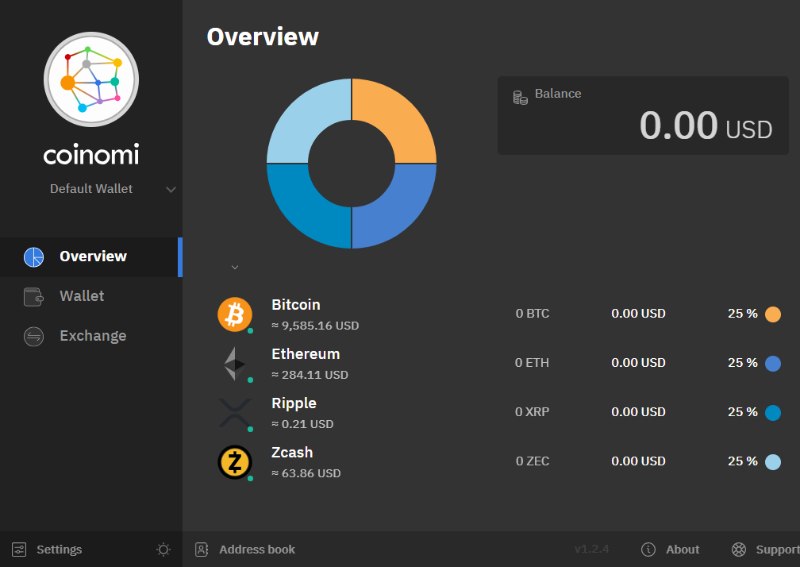The height and width of the screenshot is (567, 800).
Task: Select the Bitcoin name label
Action: tap(296, 305)
